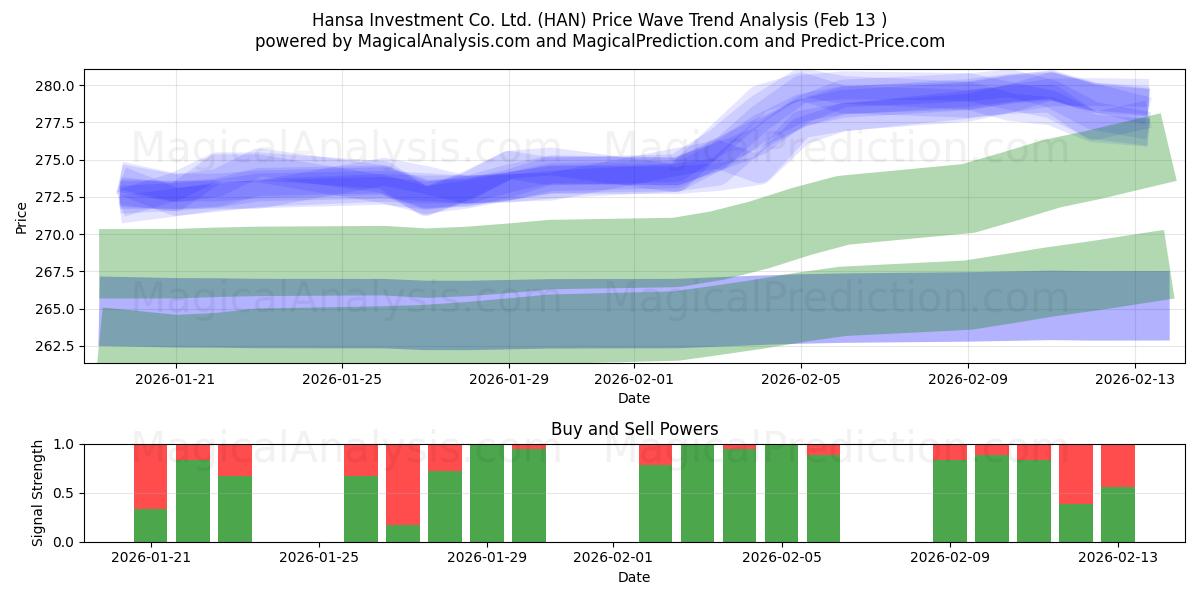The width and height of the screenshot is (1200, 600).
Task: Click the 2026-01-25 date tick of the Buy and Sell Powers chart
Action: tap(319, 558)
